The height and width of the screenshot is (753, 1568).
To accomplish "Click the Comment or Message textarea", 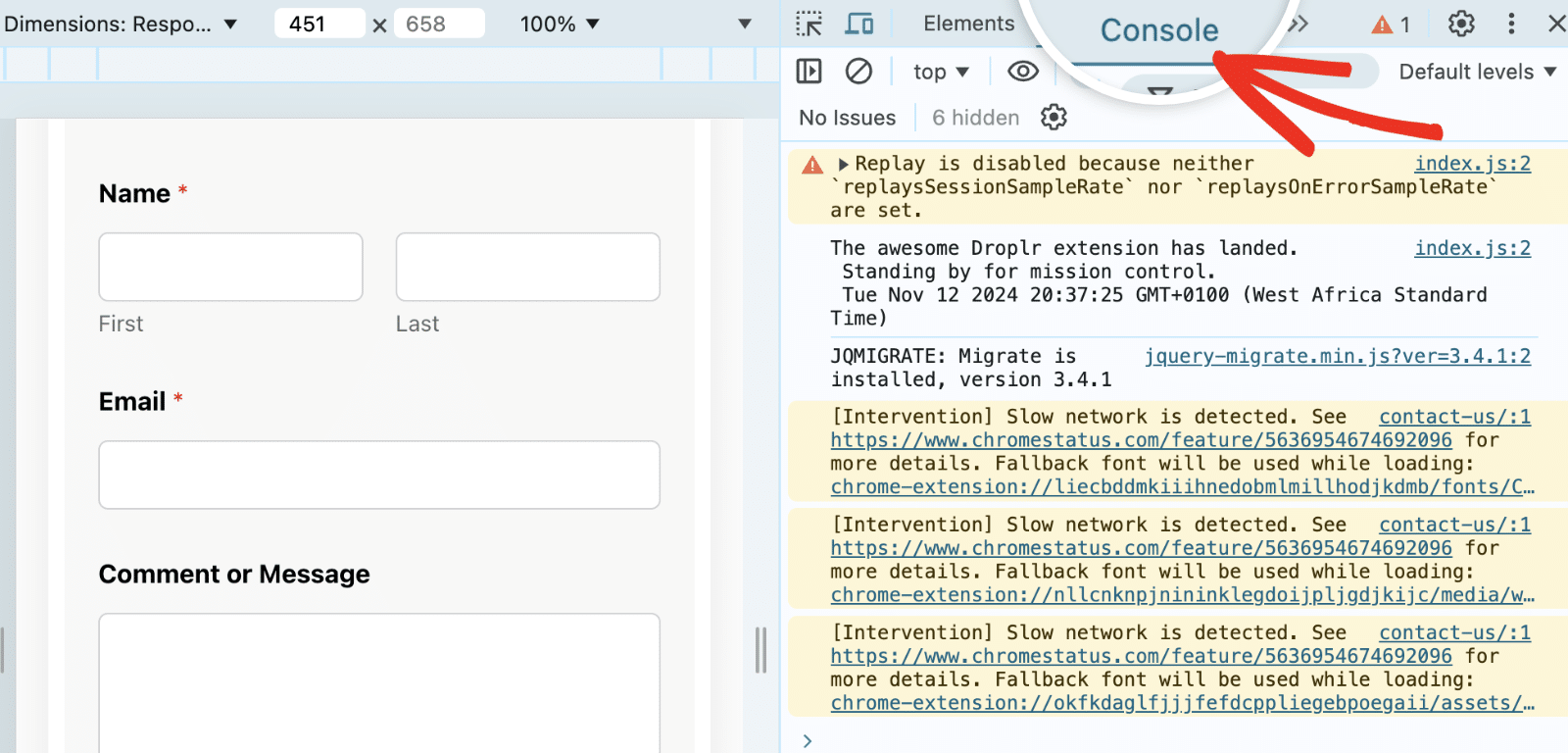I will pos(379,683).
